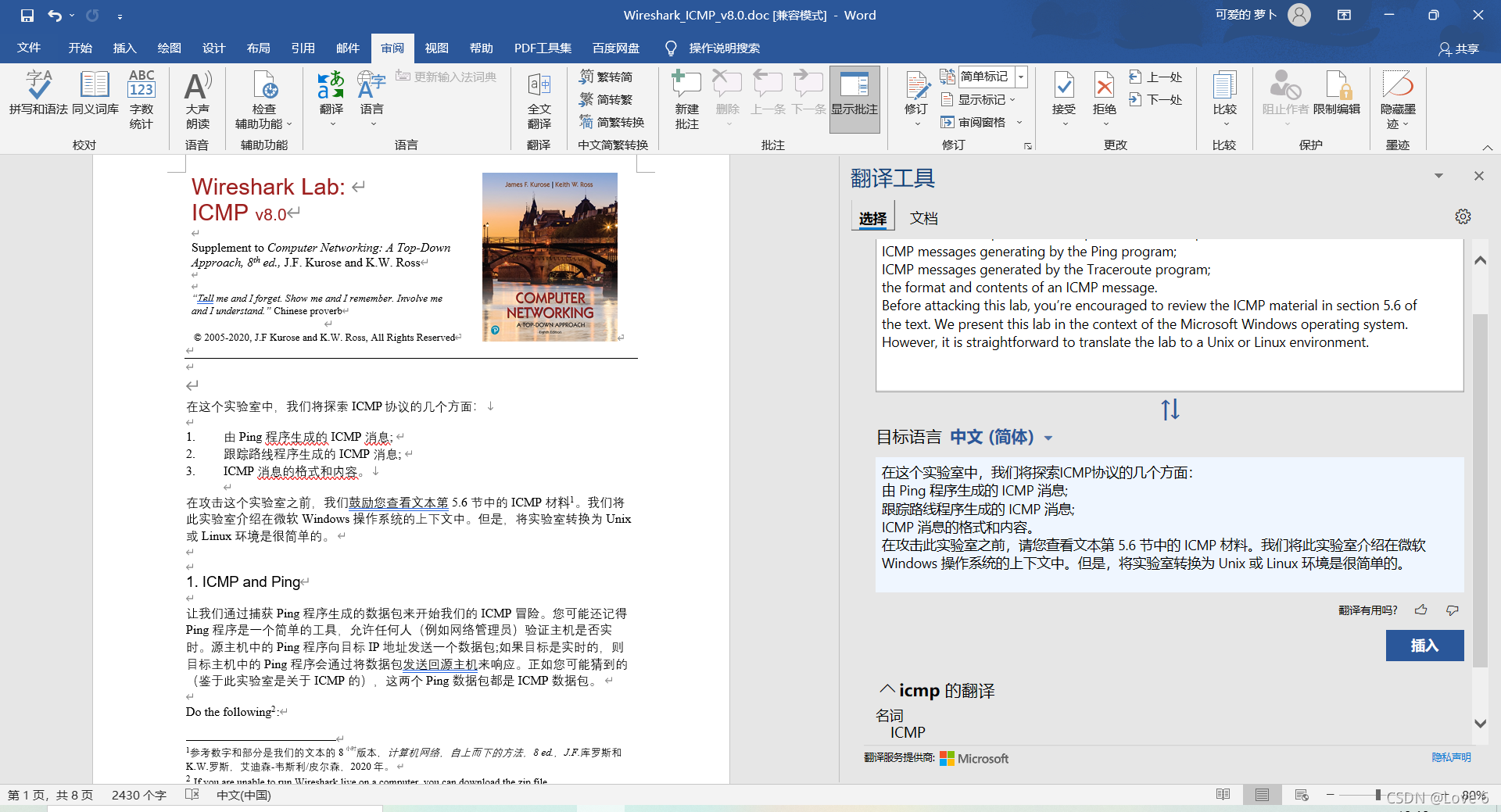Open translator settings gear icon
The height and width of the screenshot is (812, 1501).
1463,216
